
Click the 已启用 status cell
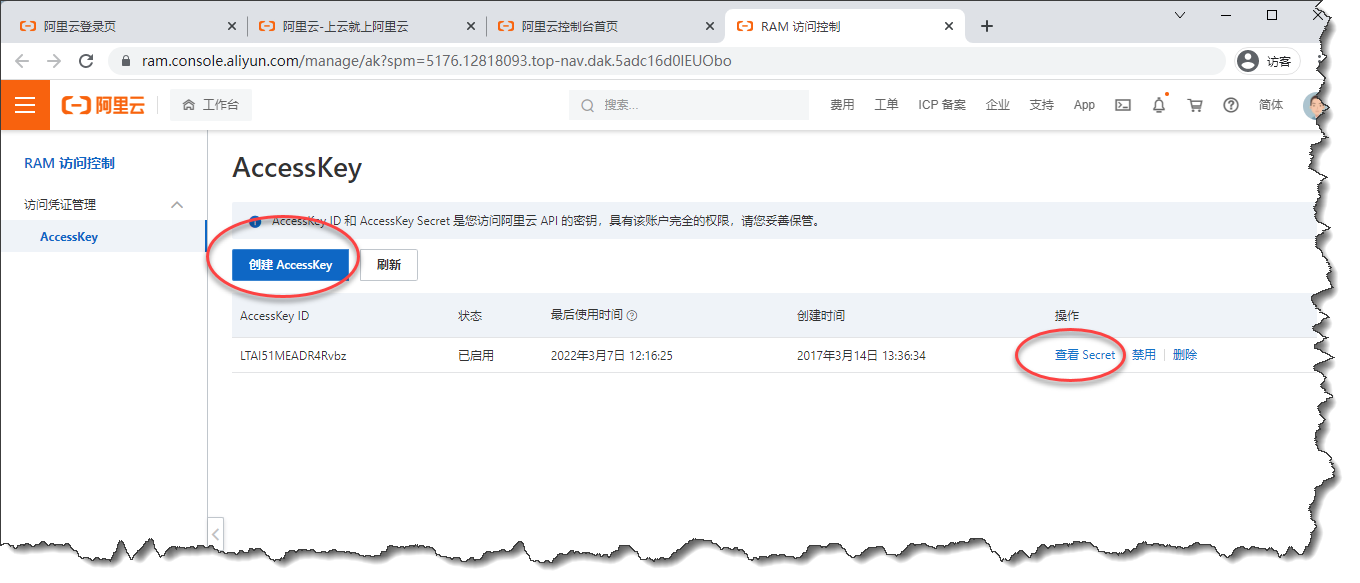pos(476,355)
